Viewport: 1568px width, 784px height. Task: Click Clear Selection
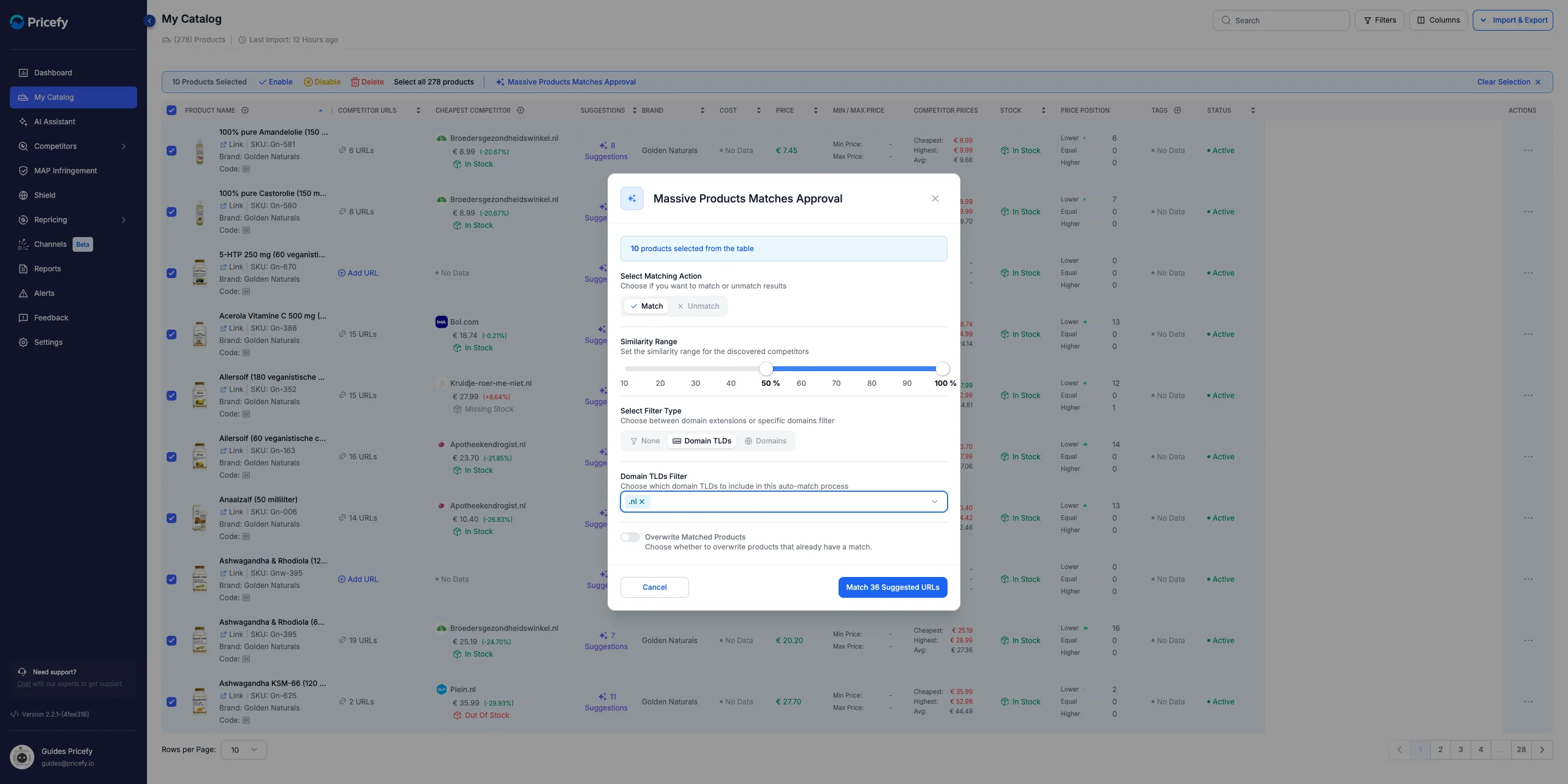pos(1509,82)
